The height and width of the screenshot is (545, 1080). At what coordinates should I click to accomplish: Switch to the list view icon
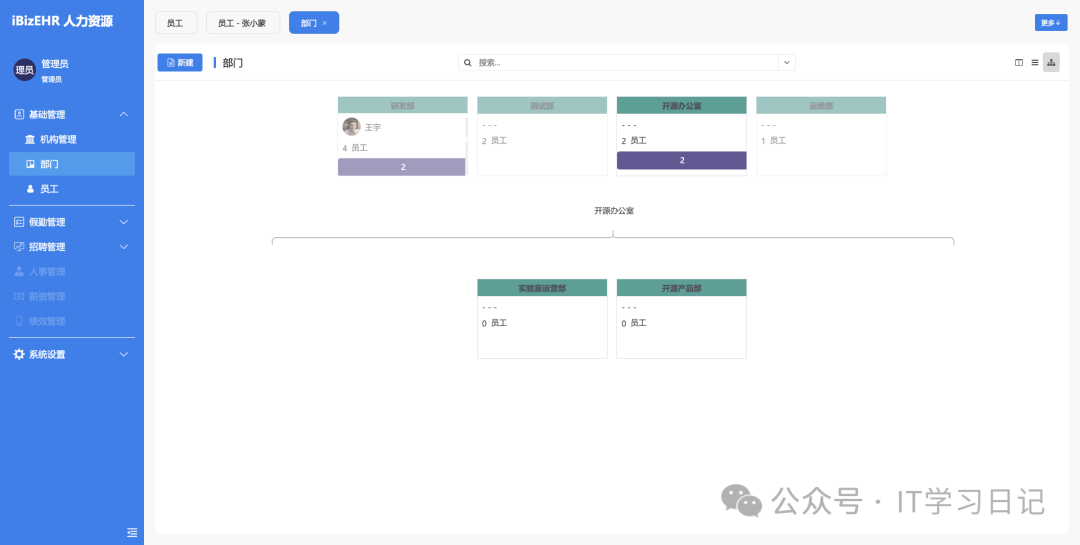1035,63
